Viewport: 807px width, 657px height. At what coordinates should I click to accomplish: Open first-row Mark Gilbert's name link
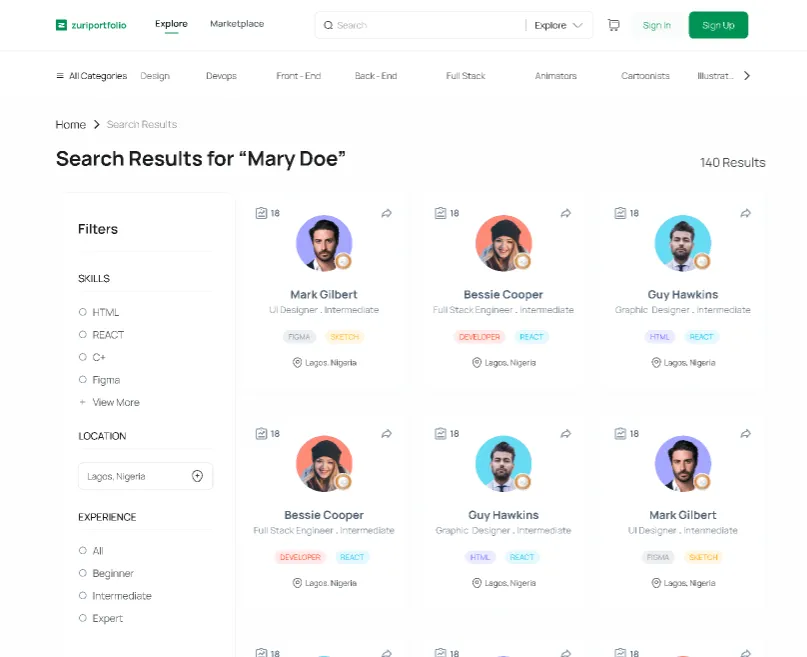[x=324, y=294]
